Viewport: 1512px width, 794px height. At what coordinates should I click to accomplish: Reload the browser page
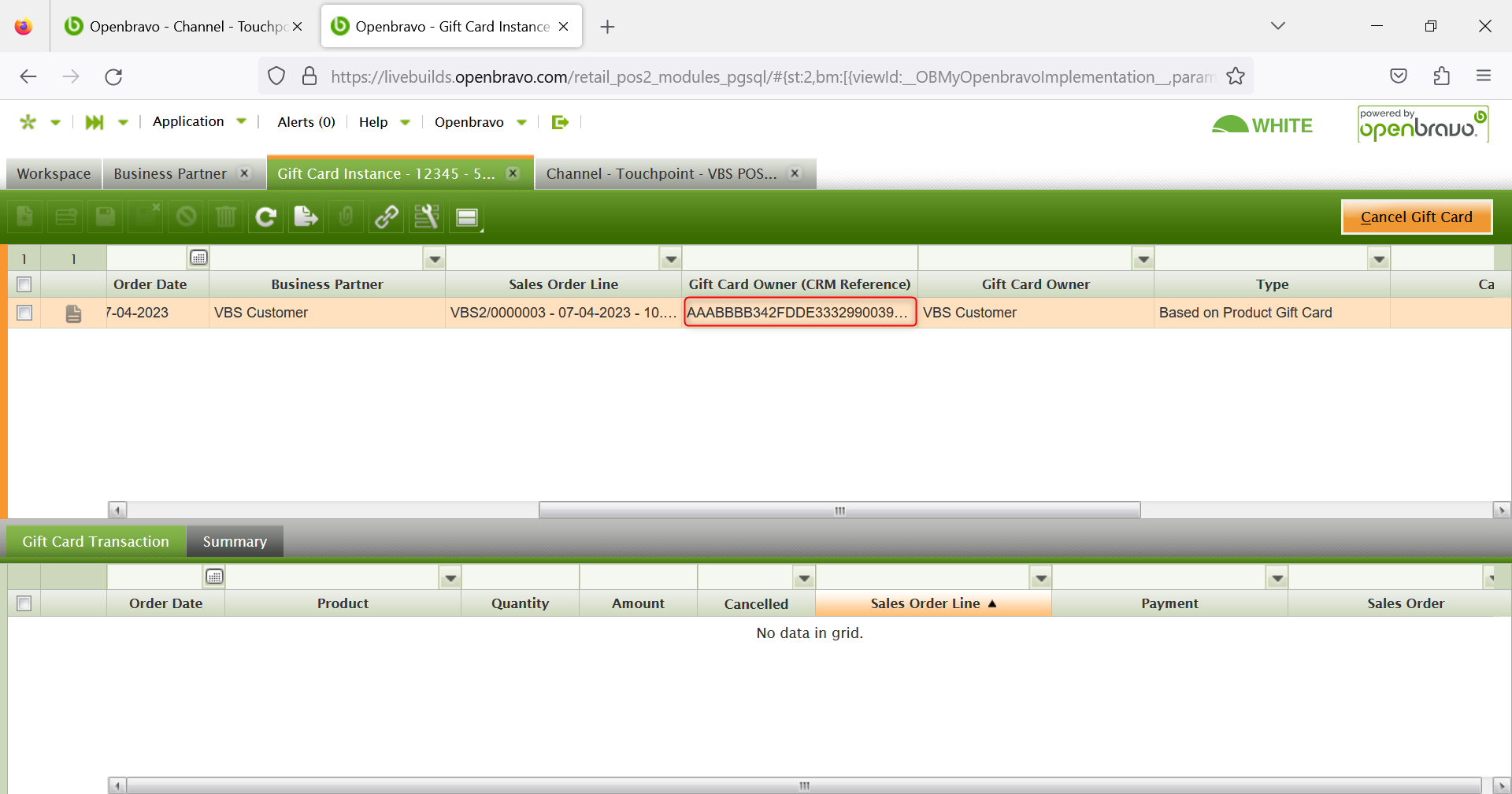pos(113,76)
